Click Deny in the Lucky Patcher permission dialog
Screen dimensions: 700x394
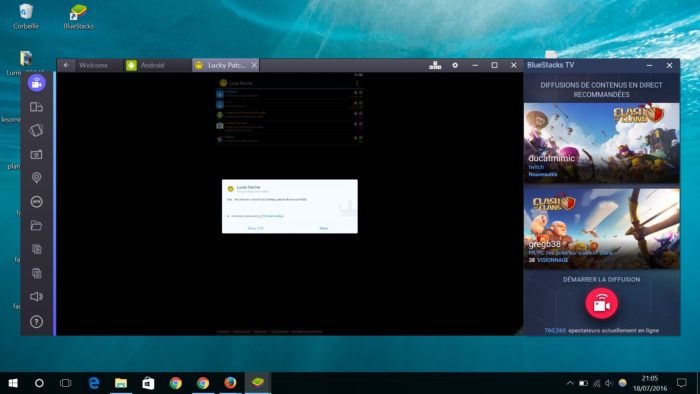pos(255,228)
